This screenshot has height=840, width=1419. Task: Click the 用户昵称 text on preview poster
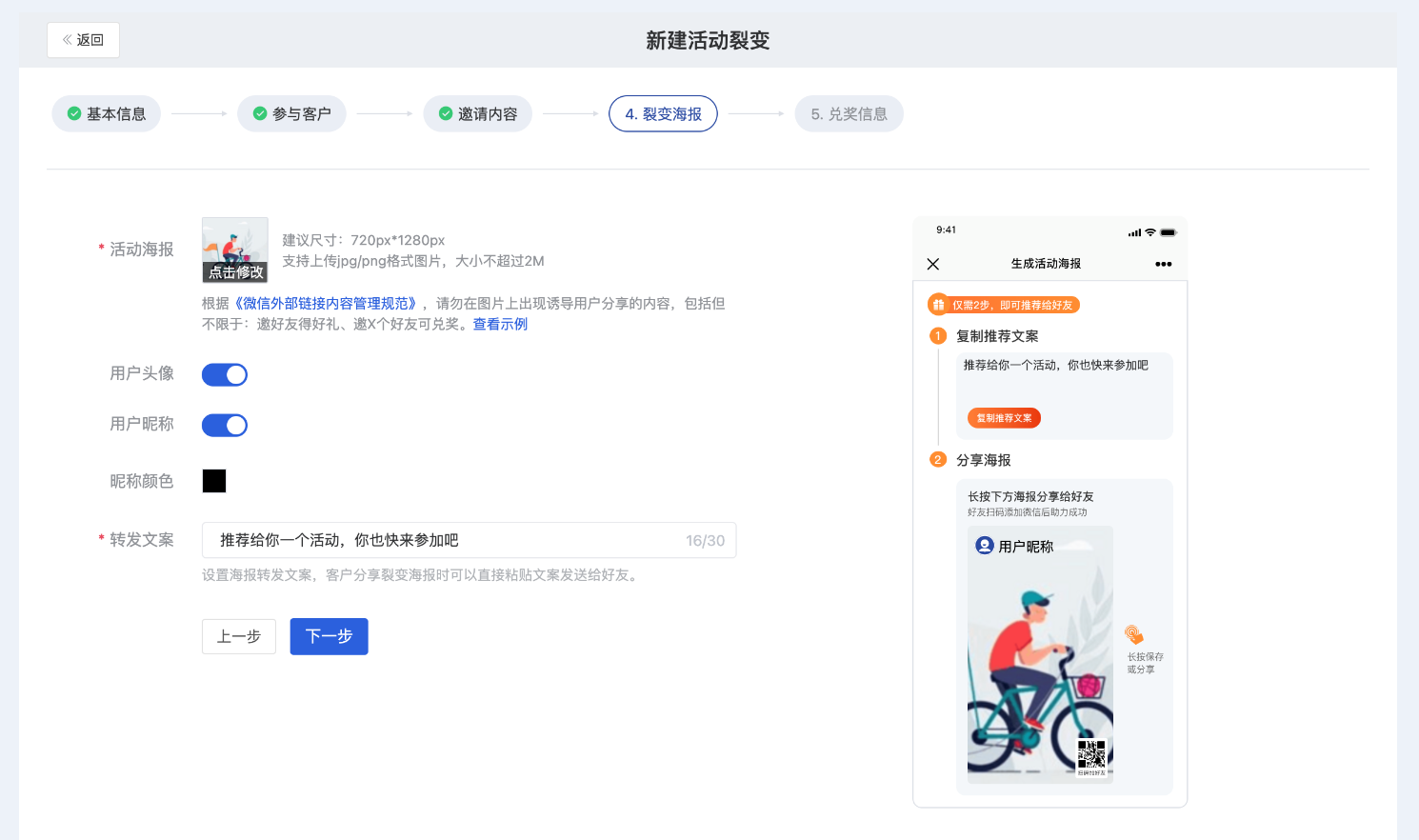pos(1026,547)
